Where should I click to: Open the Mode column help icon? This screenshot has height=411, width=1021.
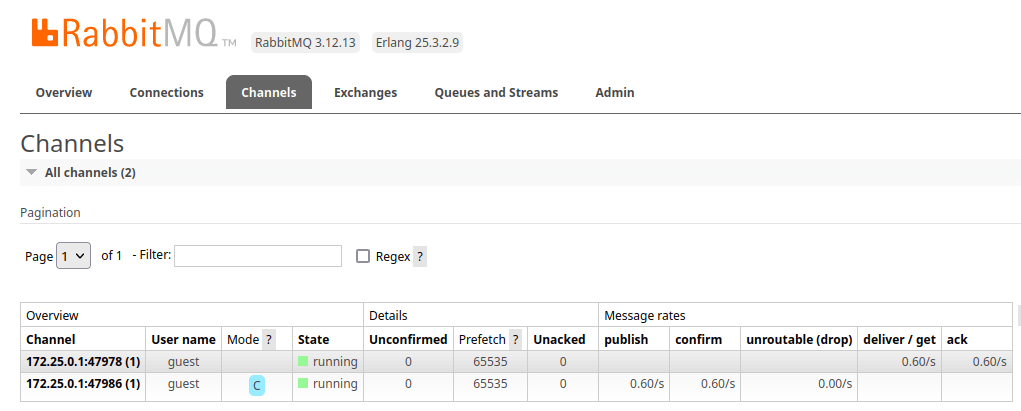tap(268, 339)
